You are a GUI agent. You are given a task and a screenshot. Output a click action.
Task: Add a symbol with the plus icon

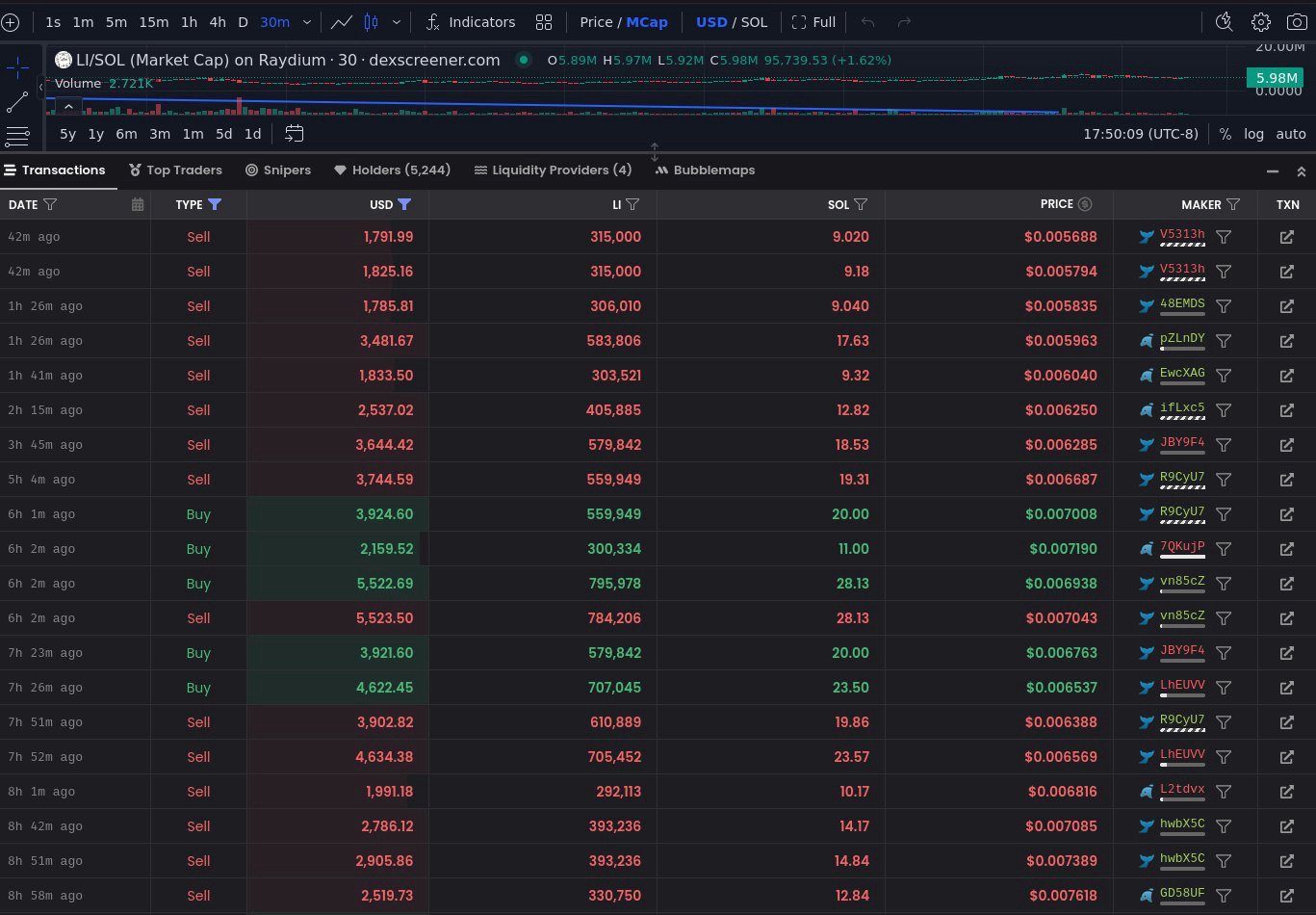[10, 22]
